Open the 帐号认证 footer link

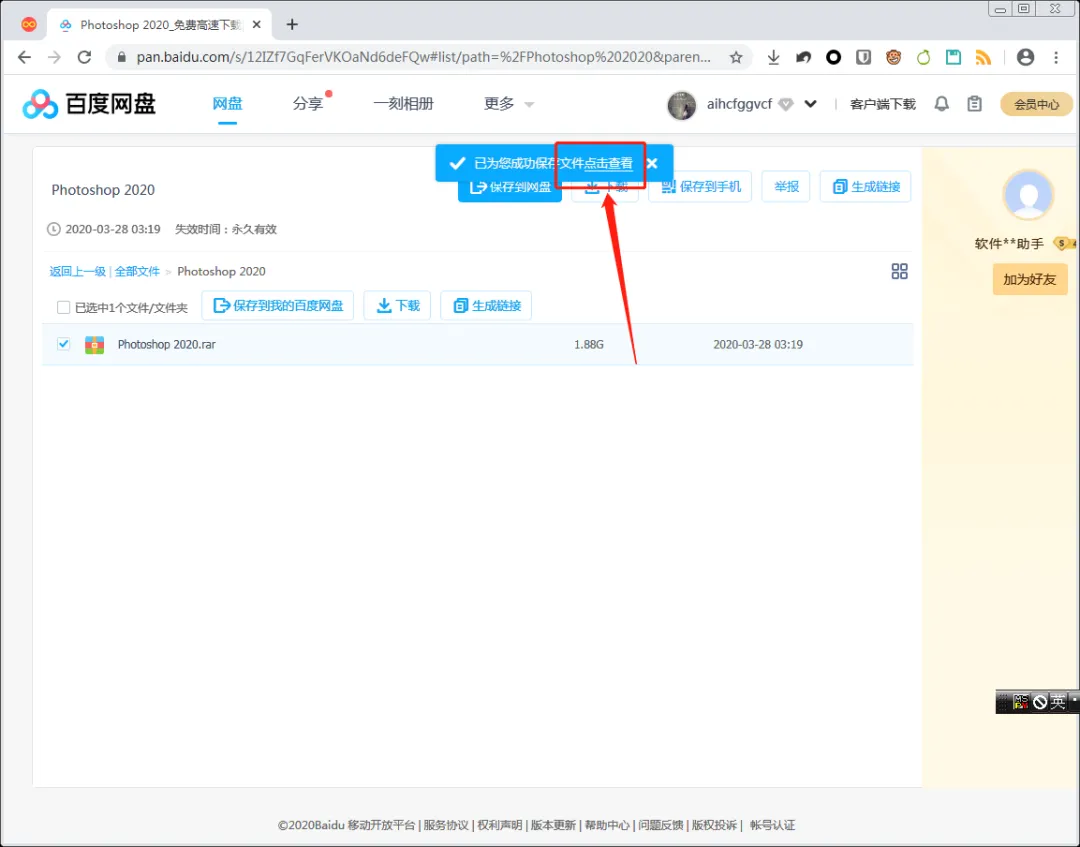[x=772, y=825]
